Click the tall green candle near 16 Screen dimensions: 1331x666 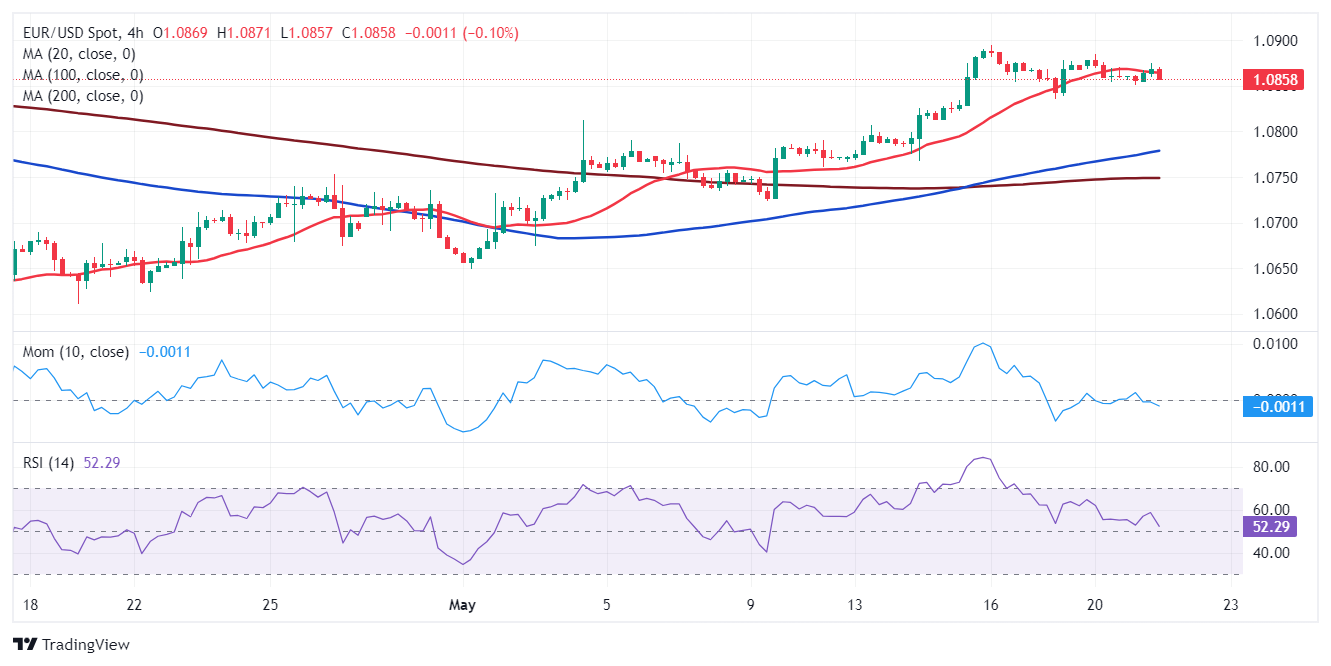click(x=968, y=89)
